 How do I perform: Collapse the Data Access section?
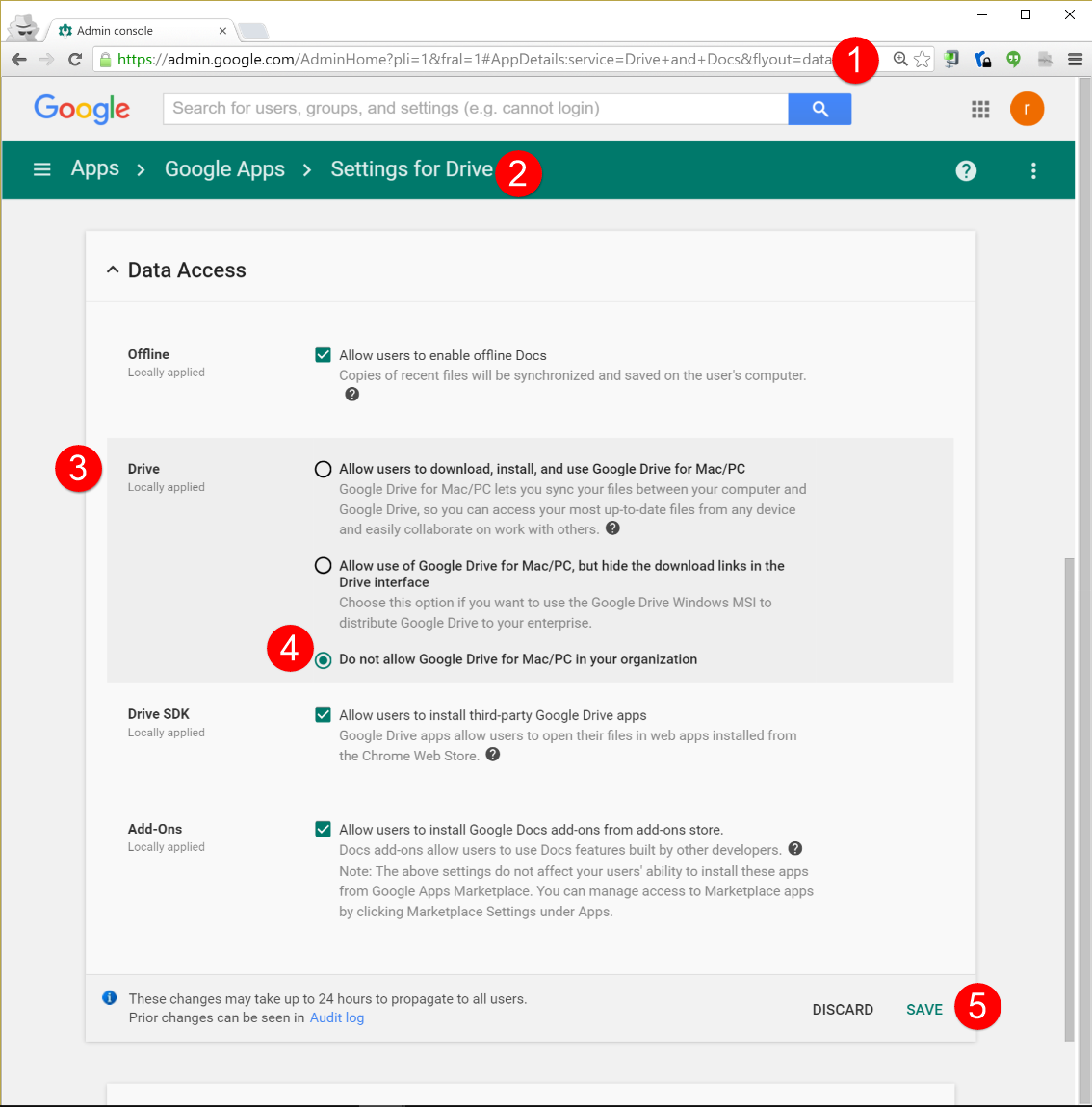[113, 270]
